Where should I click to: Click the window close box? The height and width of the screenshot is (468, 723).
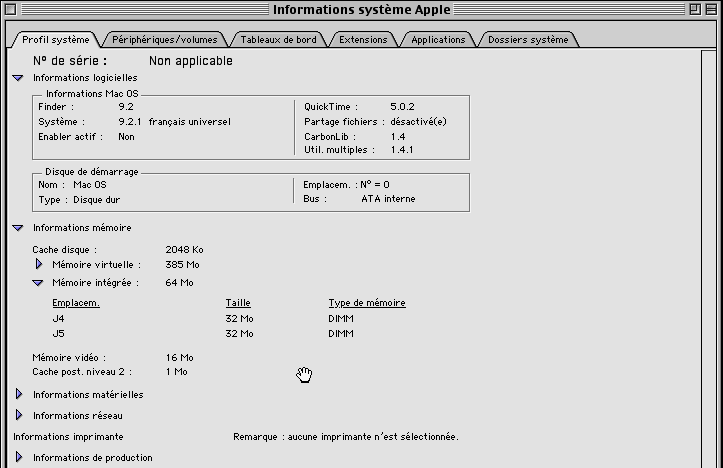tap(11, 9)
